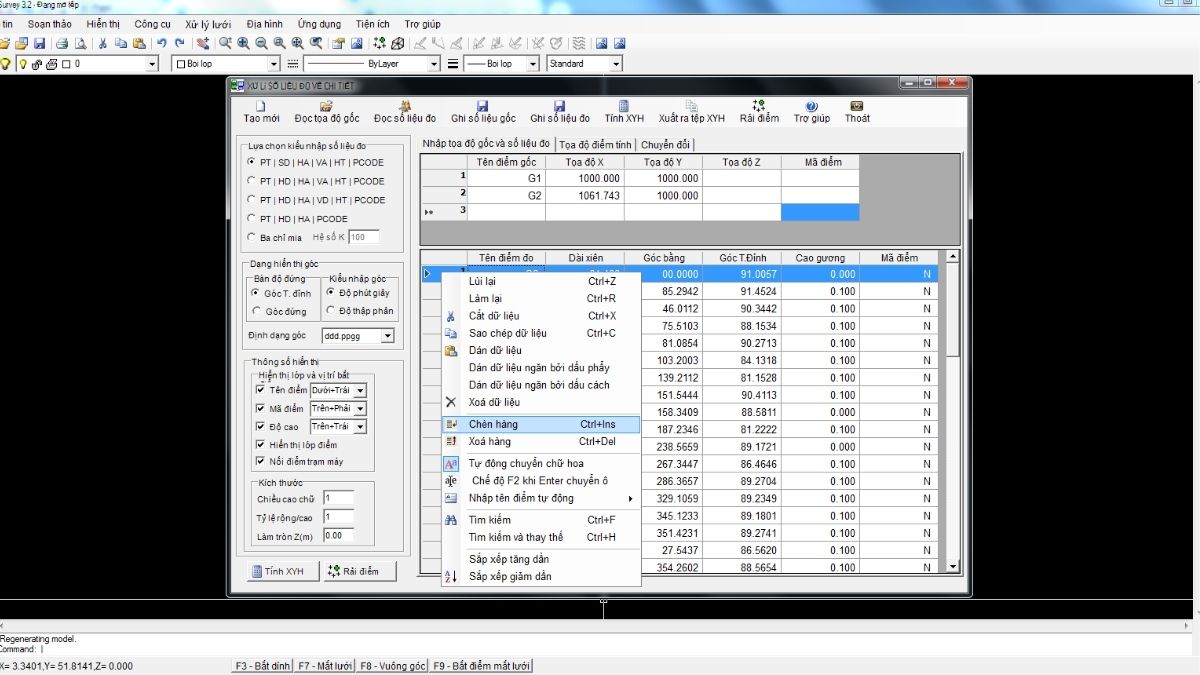
Task: Click the last image icon in main toolbar
Action: click(x=620, y=43)
